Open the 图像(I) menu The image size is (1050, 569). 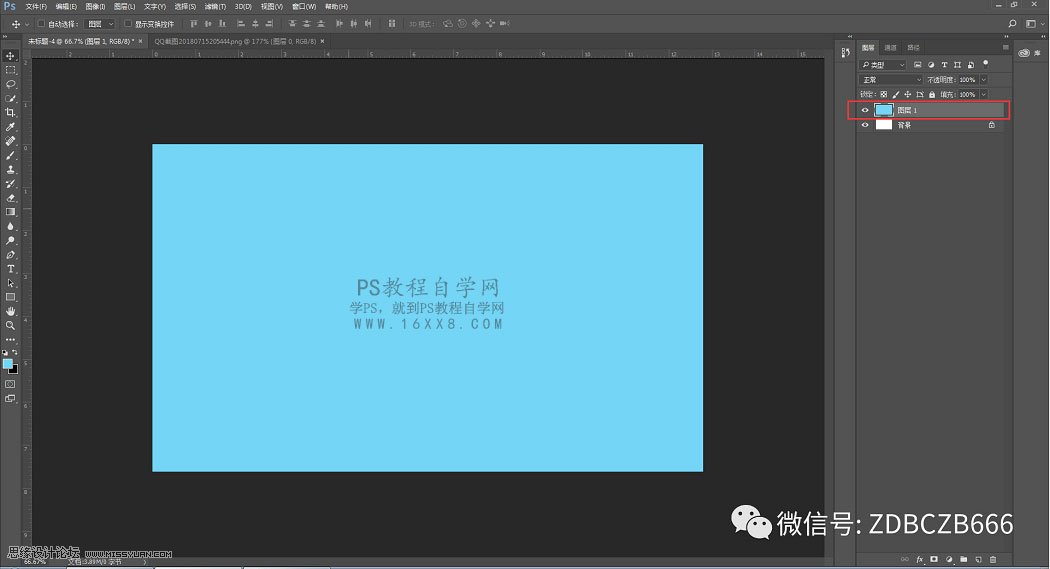(x=96, y=6)
